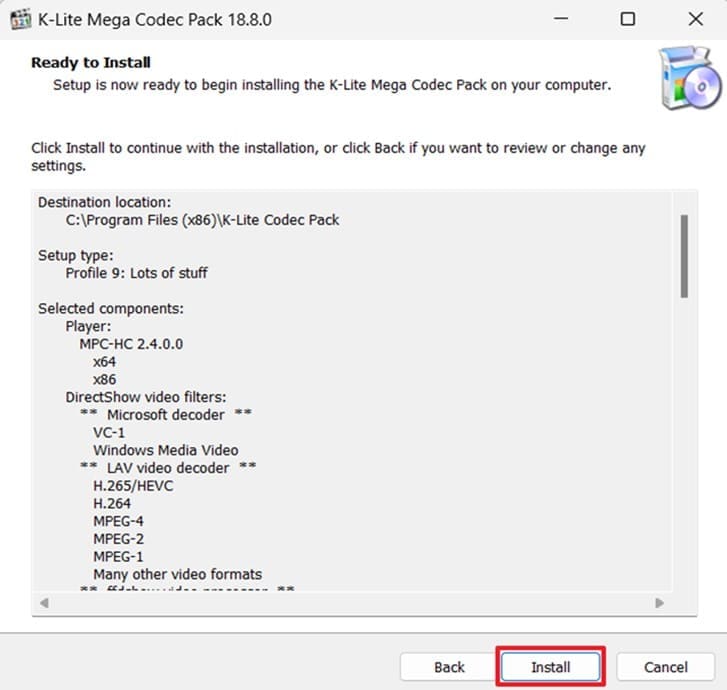Click the software box and disc icon
The height and width of the screenshot is (690, 727).
(x=689, y=77)
